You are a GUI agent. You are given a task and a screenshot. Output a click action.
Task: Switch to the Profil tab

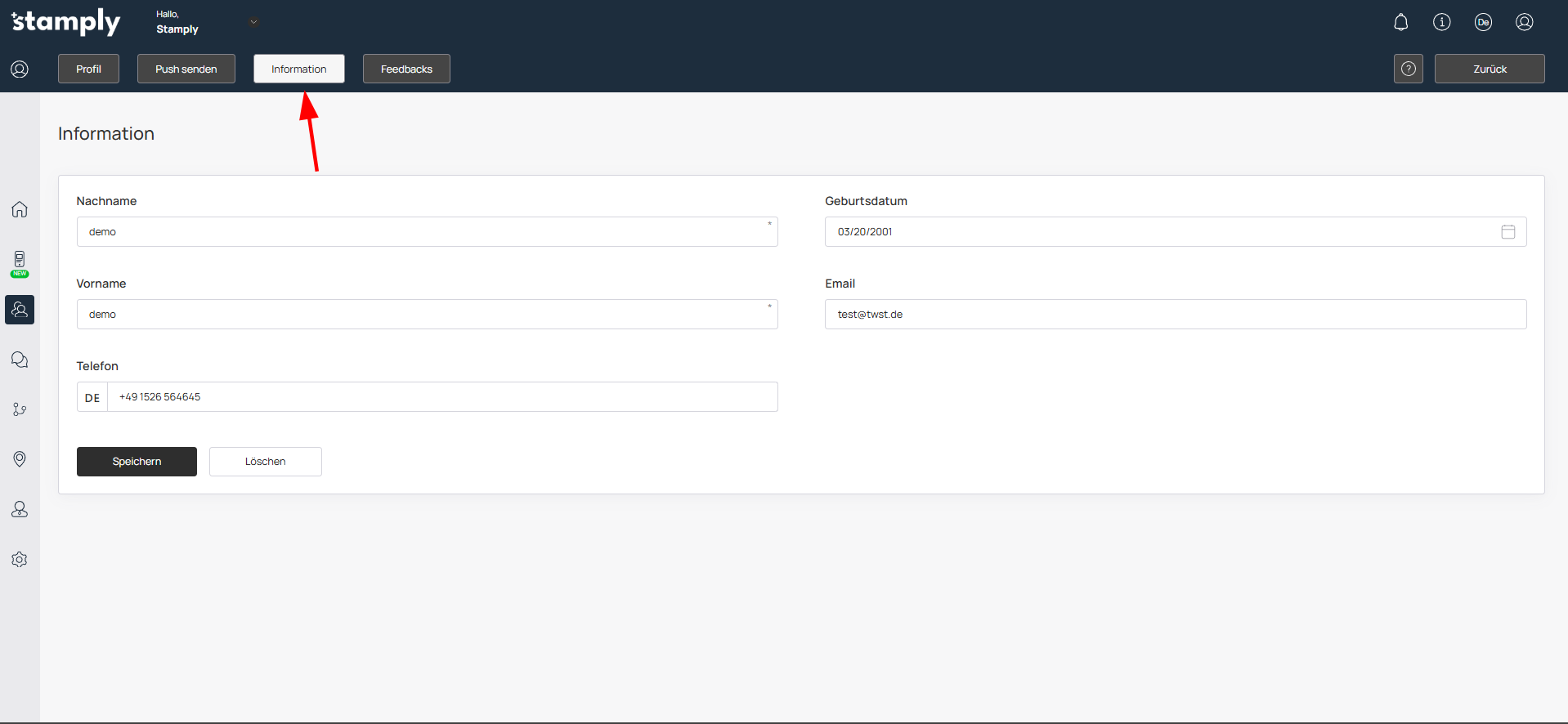point(88,69)
